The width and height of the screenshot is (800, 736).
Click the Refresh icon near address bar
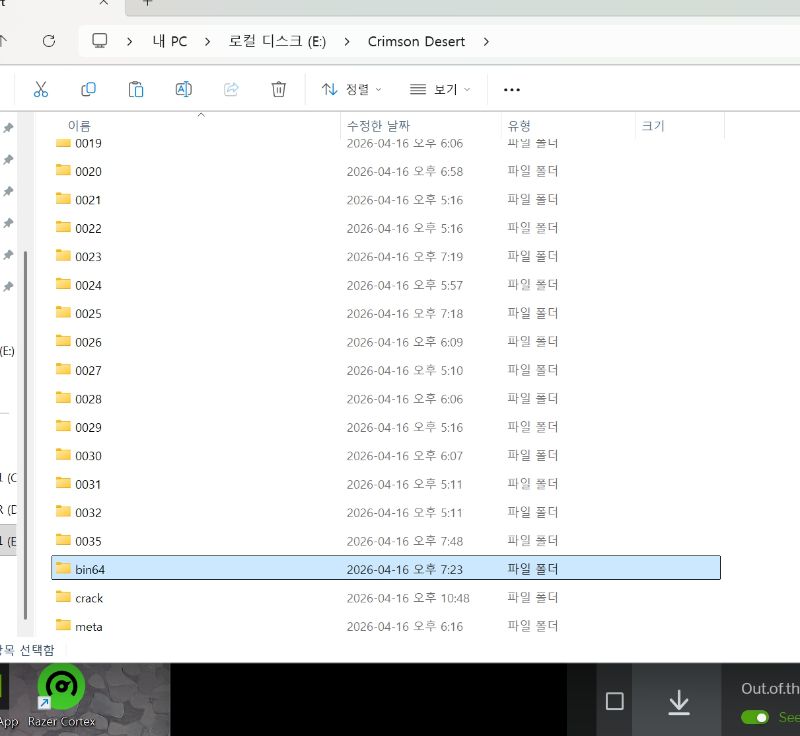[x=48, y=41]
